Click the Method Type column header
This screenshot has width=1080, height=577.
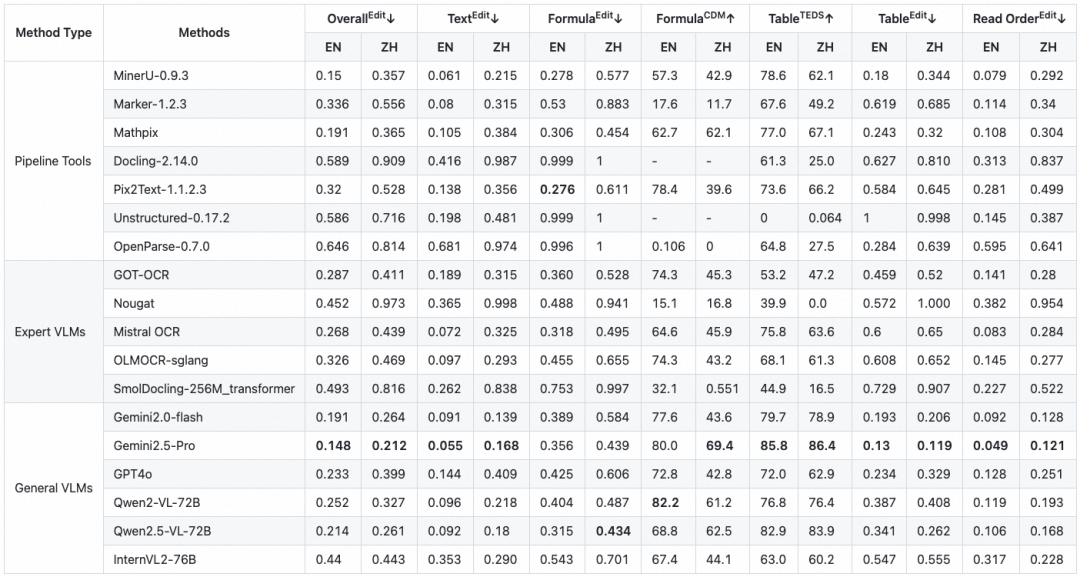click(x=54, y=32)
